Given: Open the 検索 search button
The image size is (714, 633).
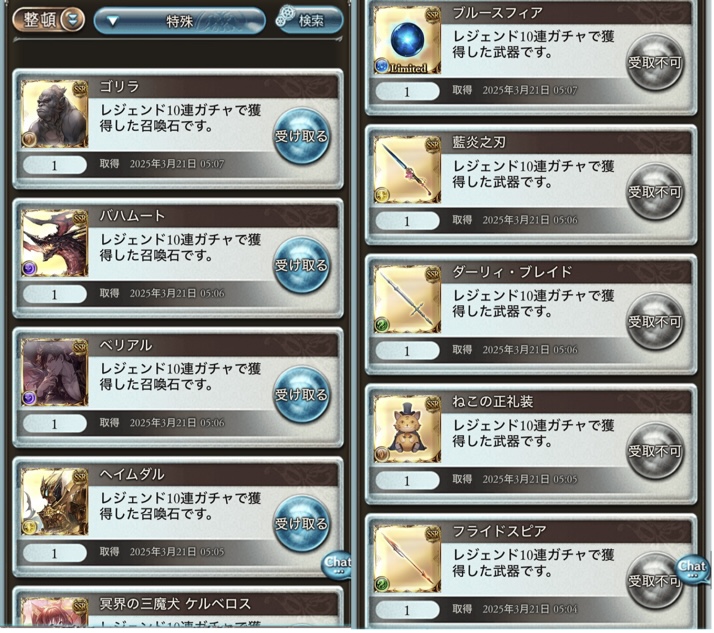Looking at the screenshot, I should click(310, 20).
